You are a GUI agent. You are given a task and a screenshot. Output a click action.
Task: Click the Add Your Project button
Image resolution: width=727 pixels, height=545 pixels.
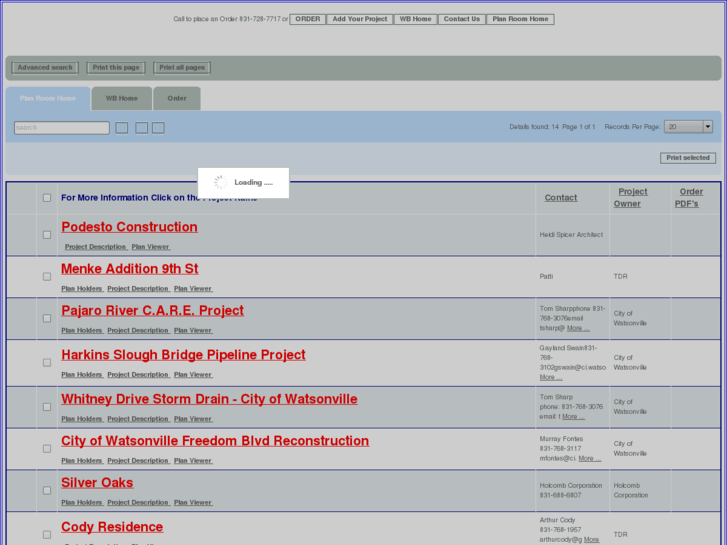pos(360,19)
